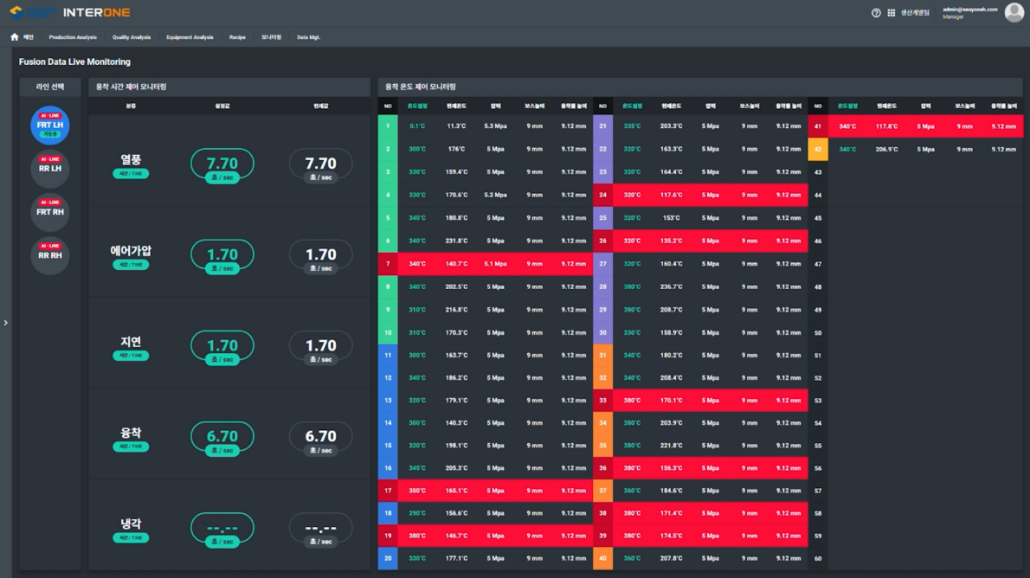Click the 7.70 setpoint value pill
This screenshot has height=578, width=1030.
[x=222, y=165]
